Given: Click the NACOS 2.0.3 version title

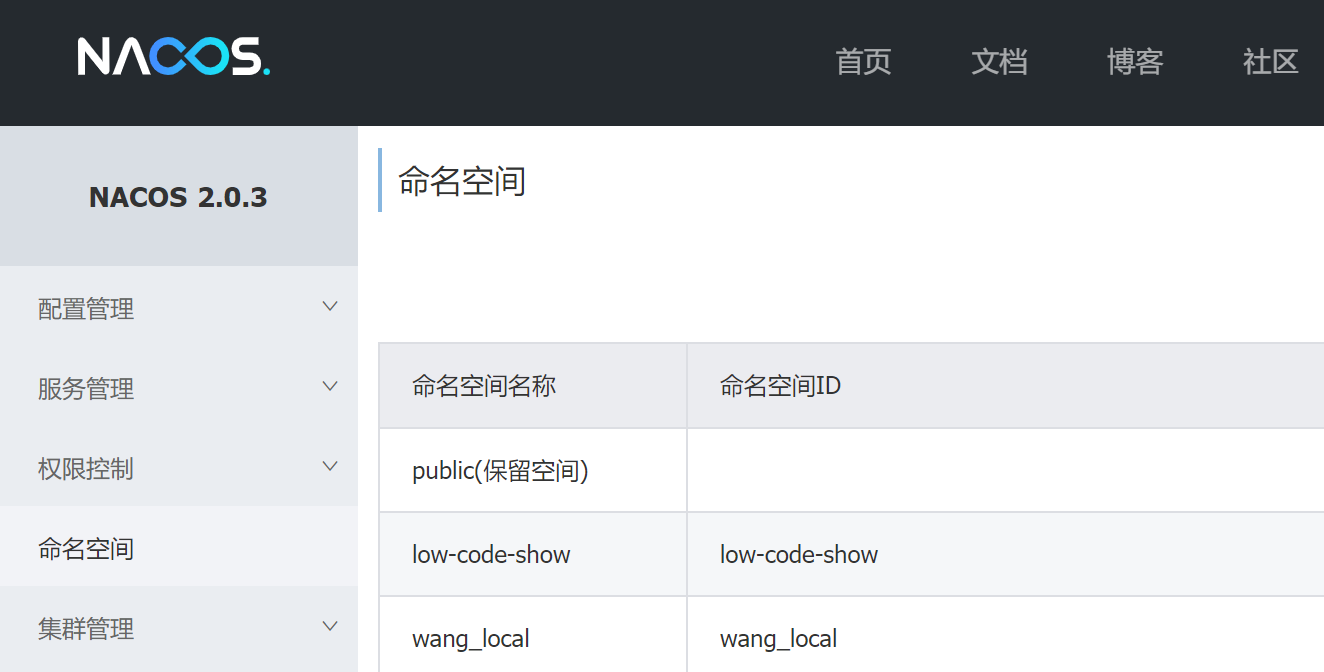Looking at the screenshot, I should (x=178, y=197).
